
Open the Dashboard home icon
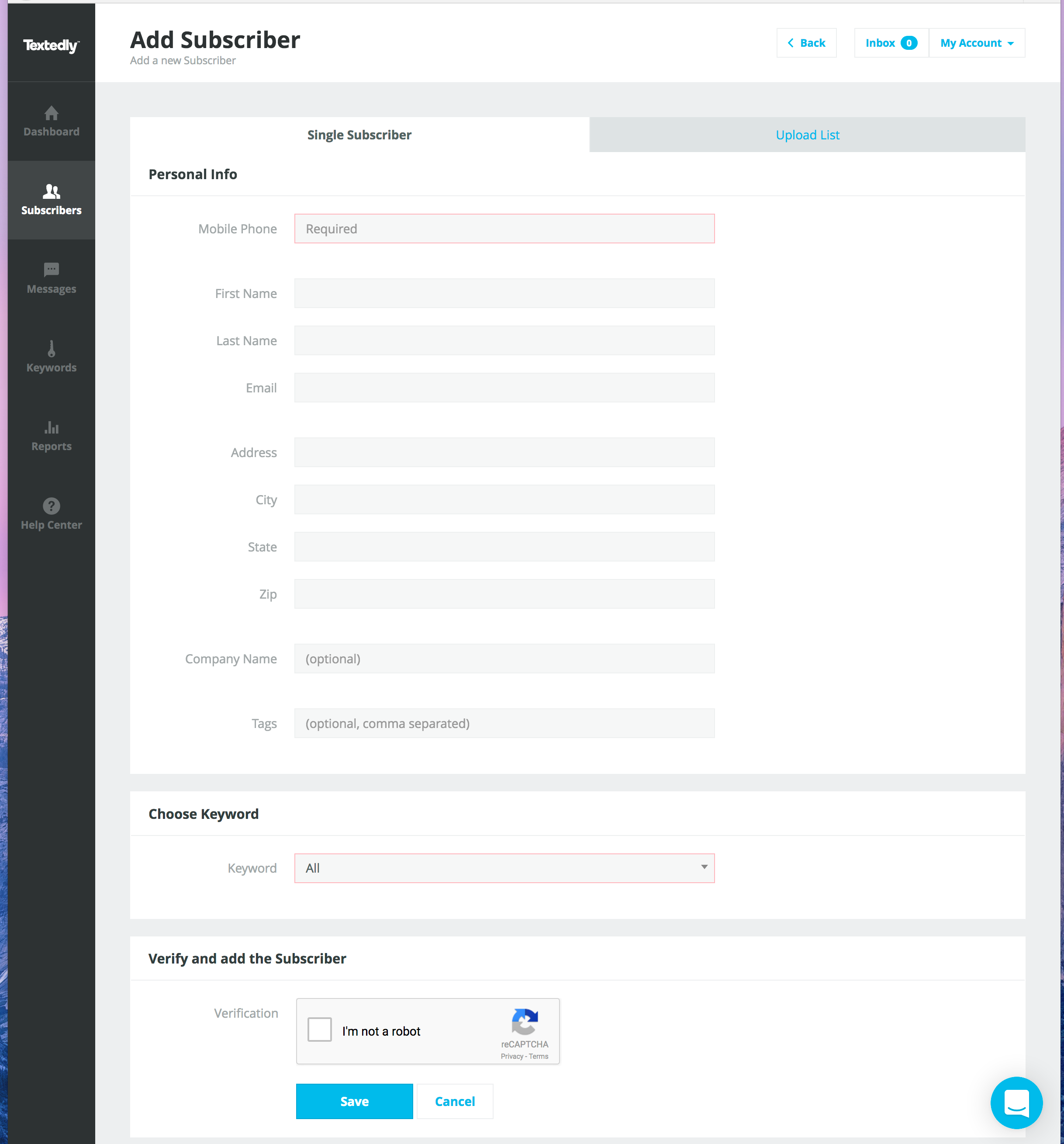point(51,113)
